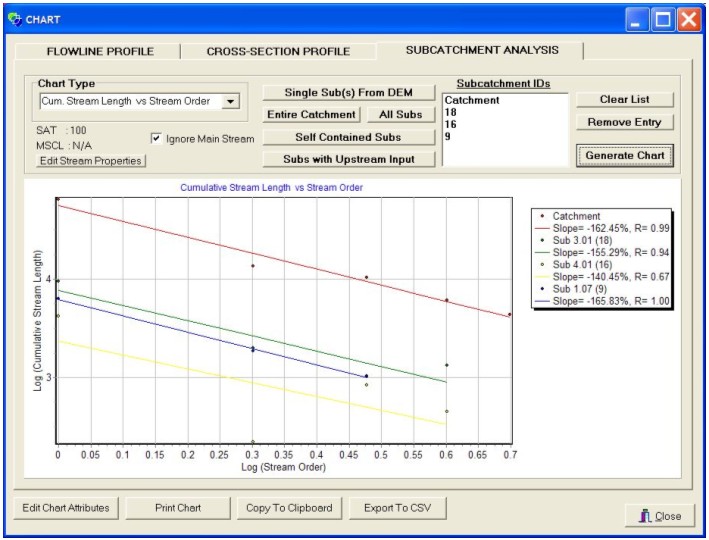This screenshot has height=540, width=709.
Task: Select the Chart Type combo box field
Action: coord(129,101)
